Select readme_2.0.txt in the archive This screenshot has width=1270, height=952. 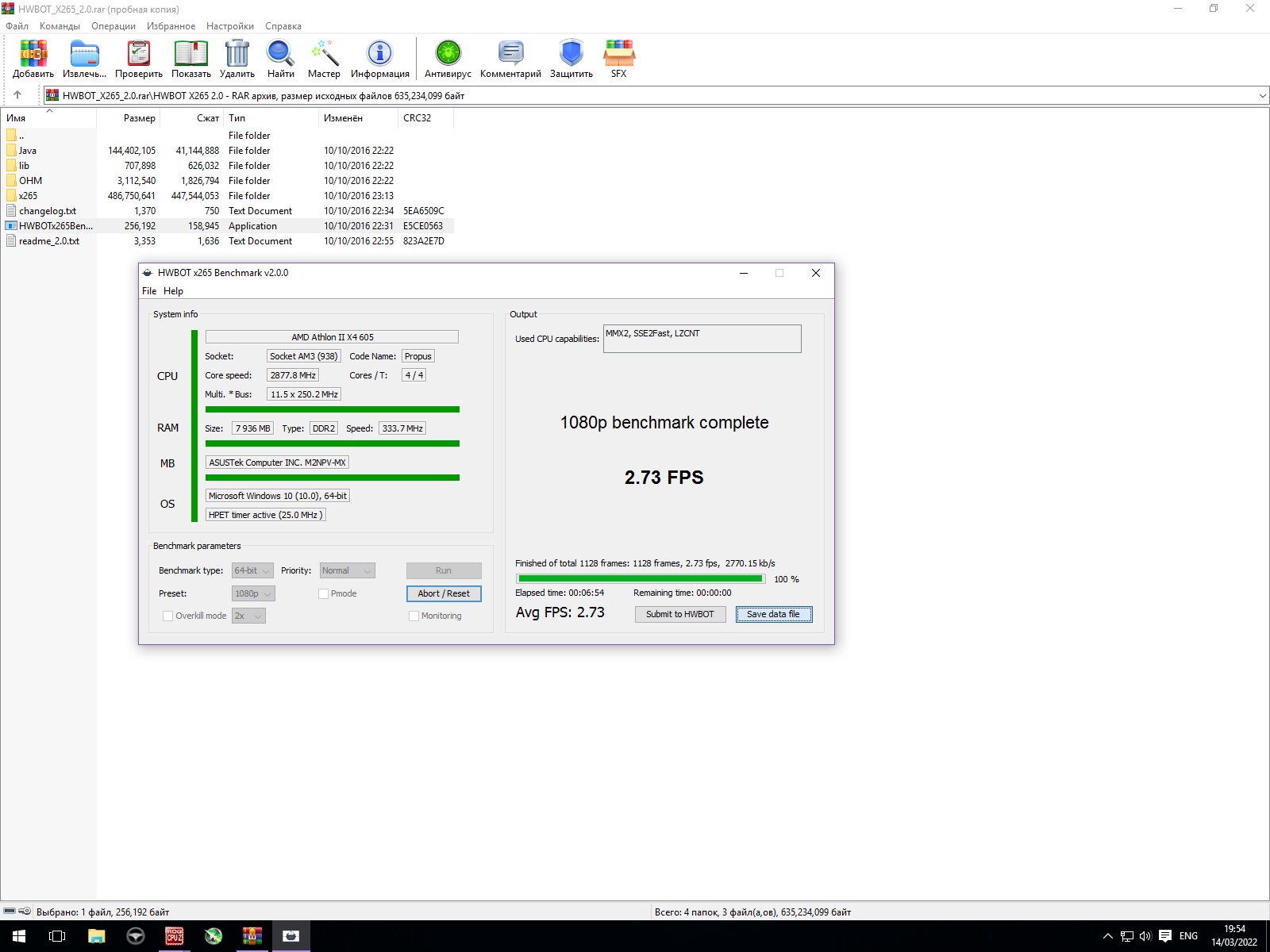[228, 241]
